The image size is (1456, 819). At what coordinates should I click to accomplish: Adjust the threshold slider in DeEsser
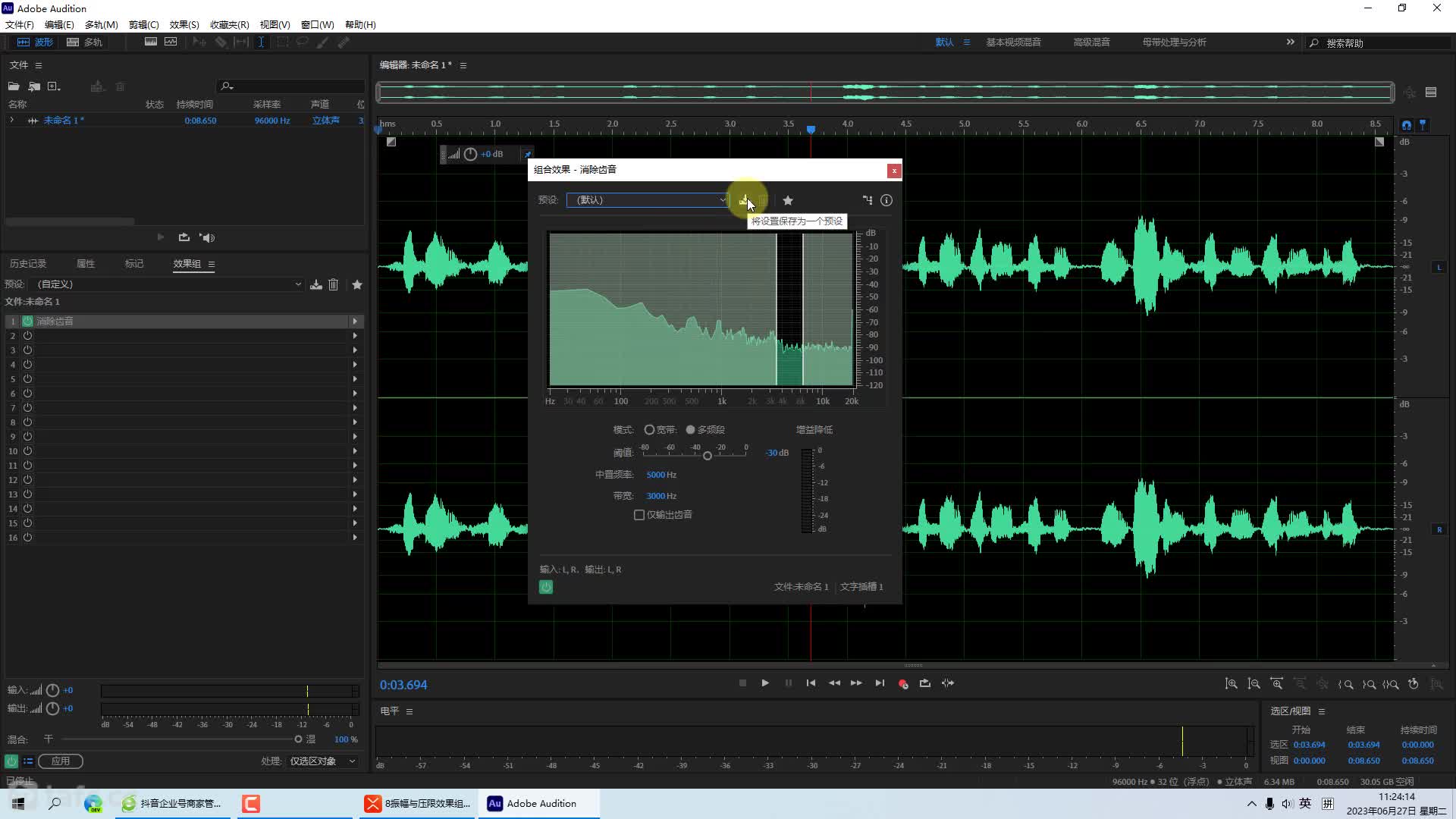pyautogui.click(x=708, y=456)
